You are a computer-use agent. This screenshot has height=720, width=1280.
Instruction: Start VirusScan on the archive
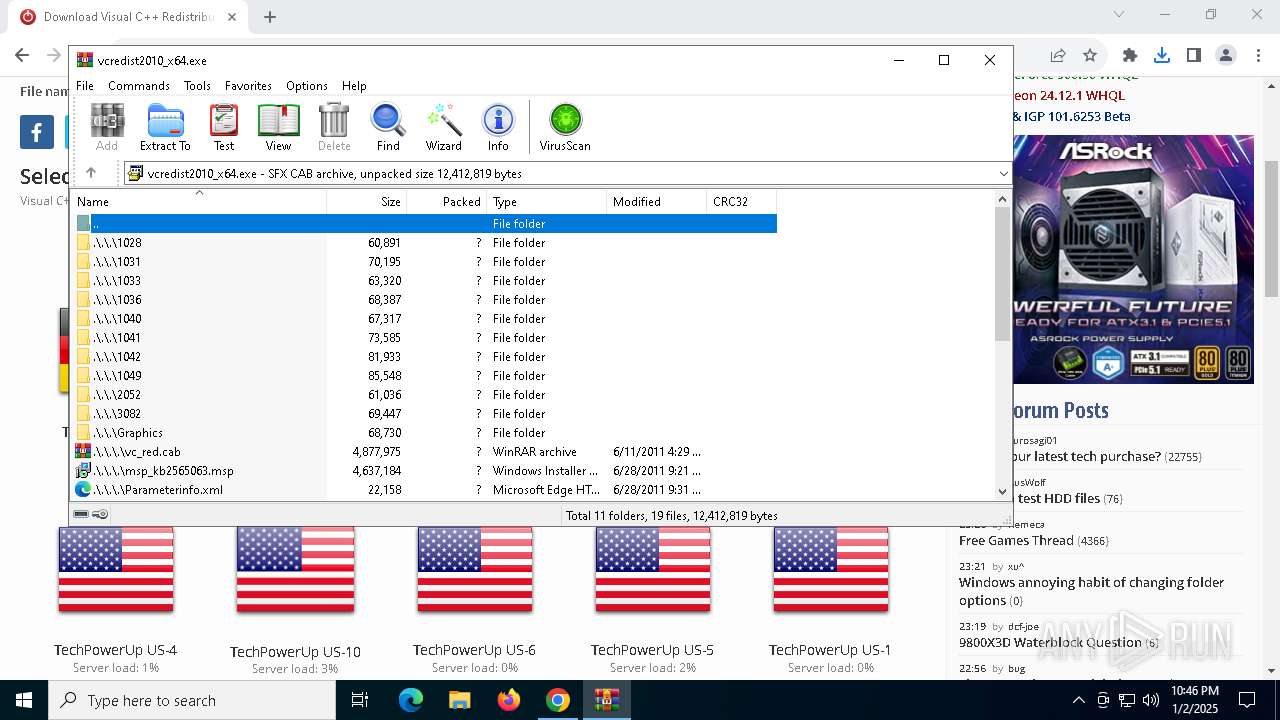point(565,127)
